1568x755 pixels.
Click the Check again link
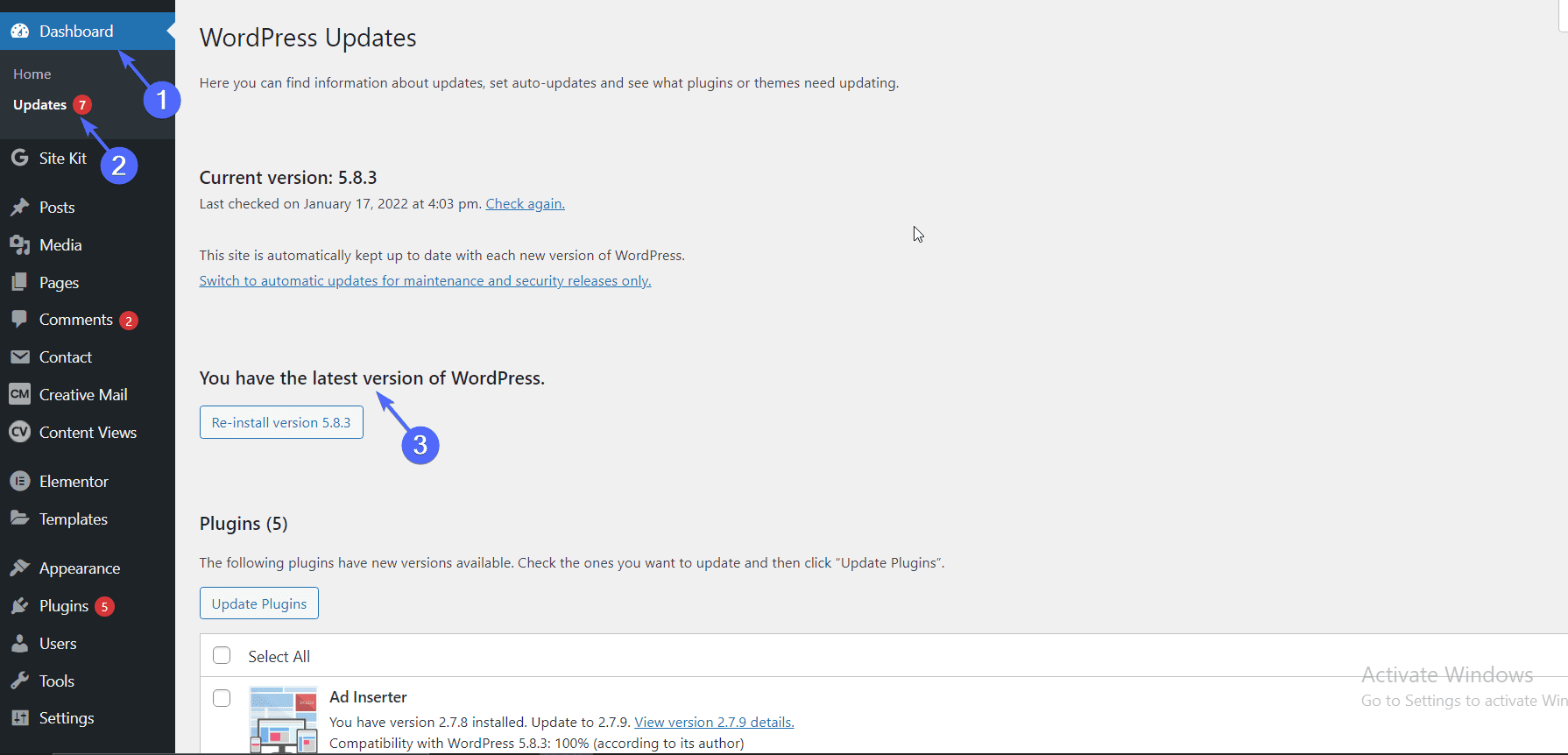coord(525,203)
